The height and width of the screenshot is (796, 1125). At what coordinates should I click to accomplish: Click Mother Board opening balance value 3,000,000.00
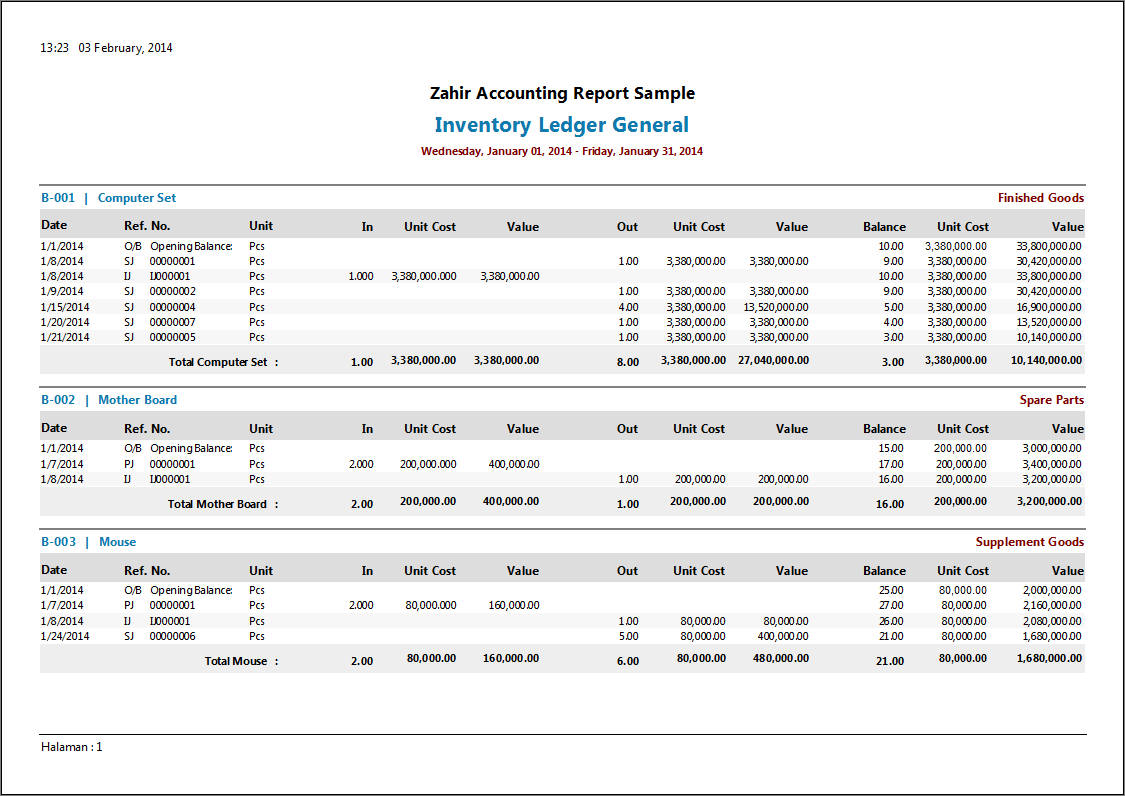tap(1052, 448)
